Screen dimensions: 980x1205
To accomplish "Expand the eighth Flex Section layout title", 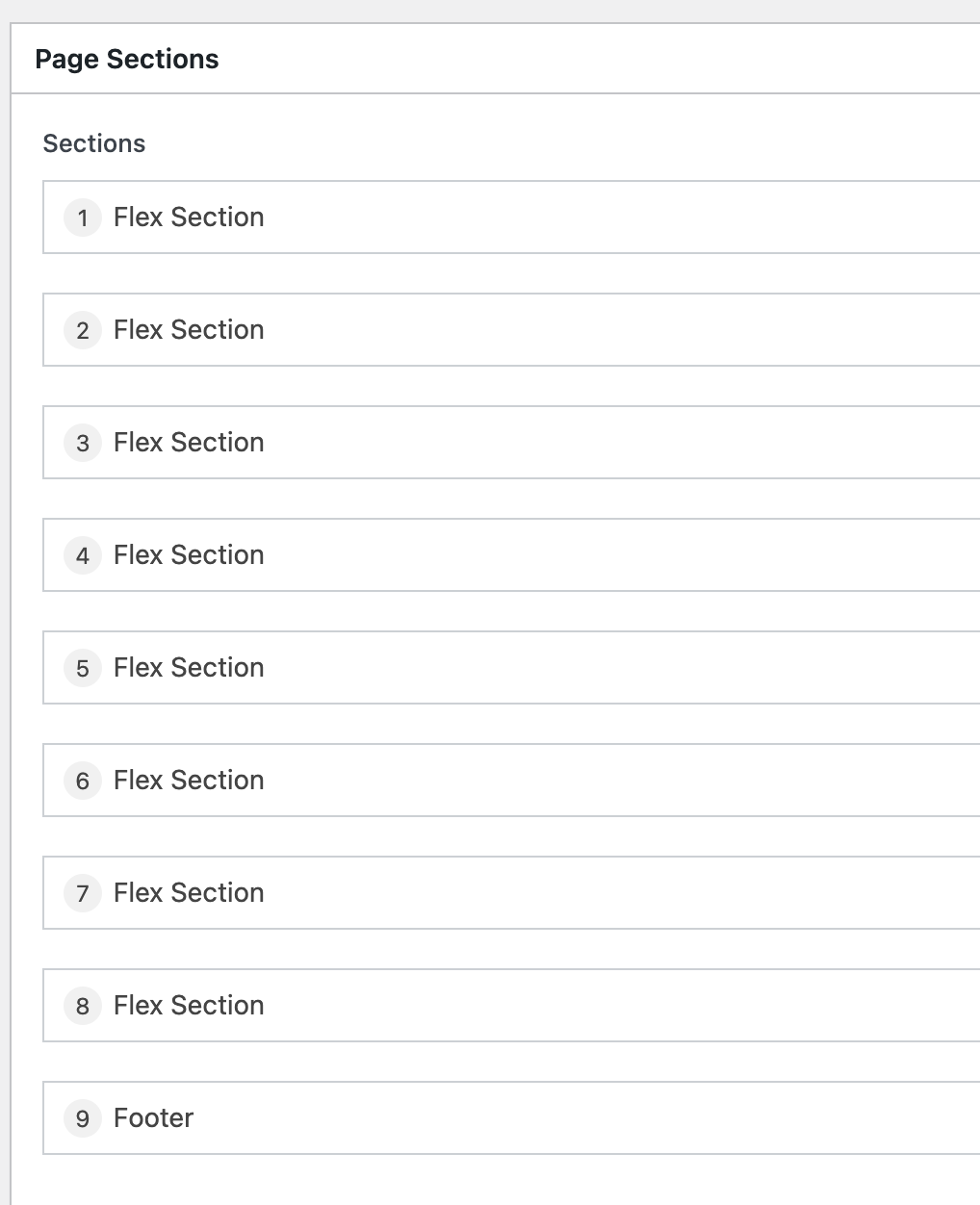I will click(189, 1006).
